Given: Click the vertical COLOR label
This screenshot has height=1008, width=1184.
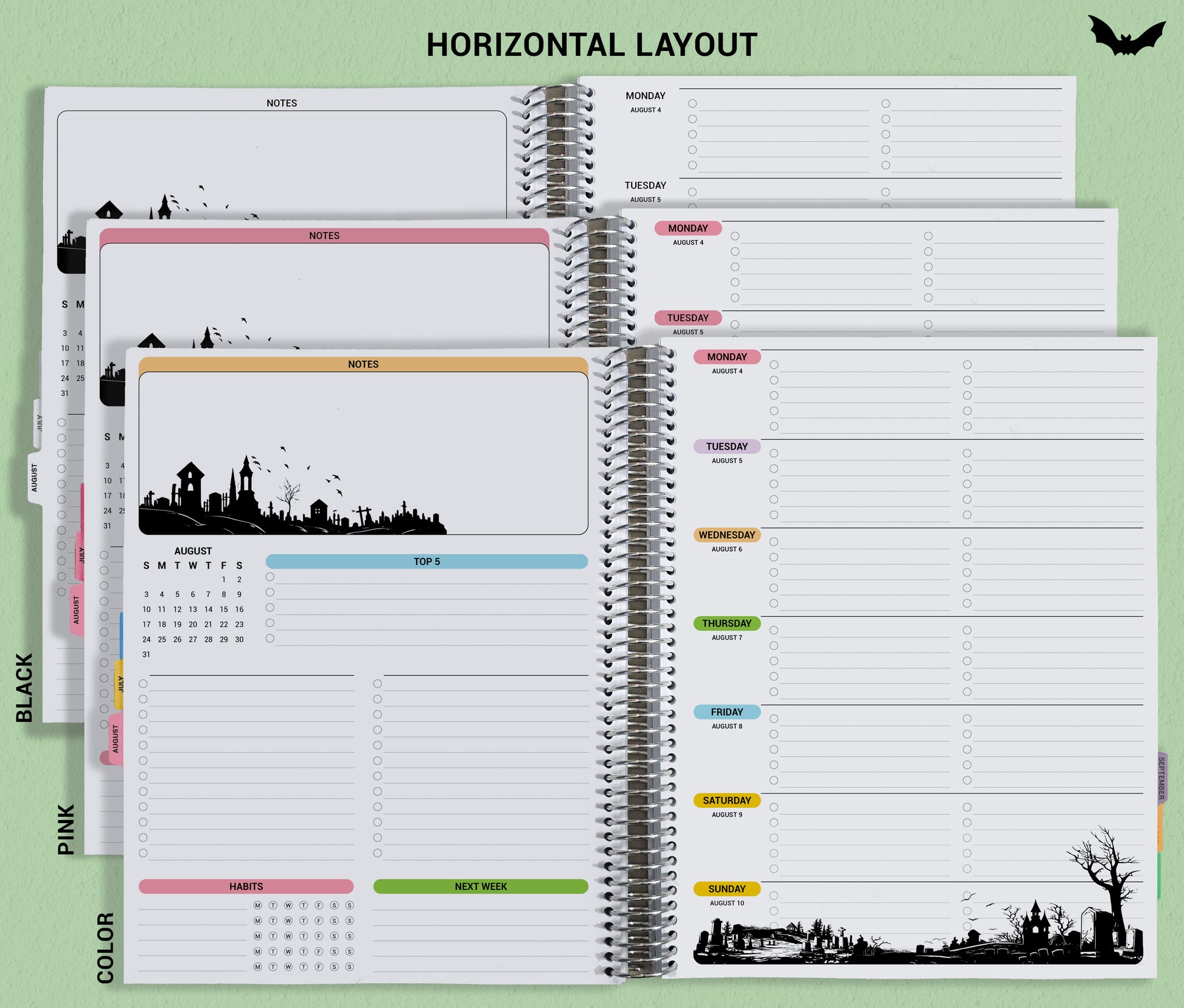Looking at the screenshot, I should 105,948.
